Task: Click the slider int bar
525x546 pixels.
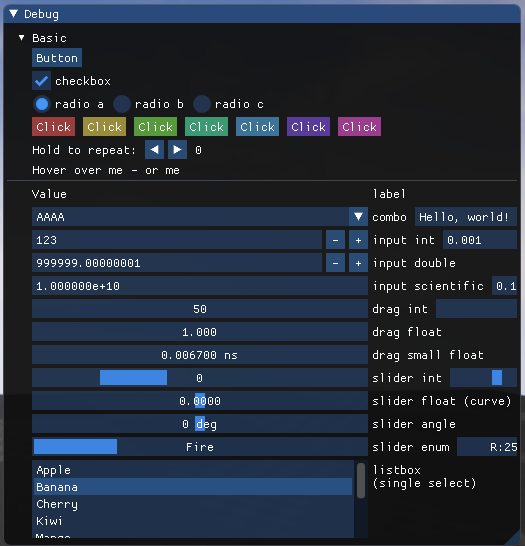Action: [x=200, y=378]
